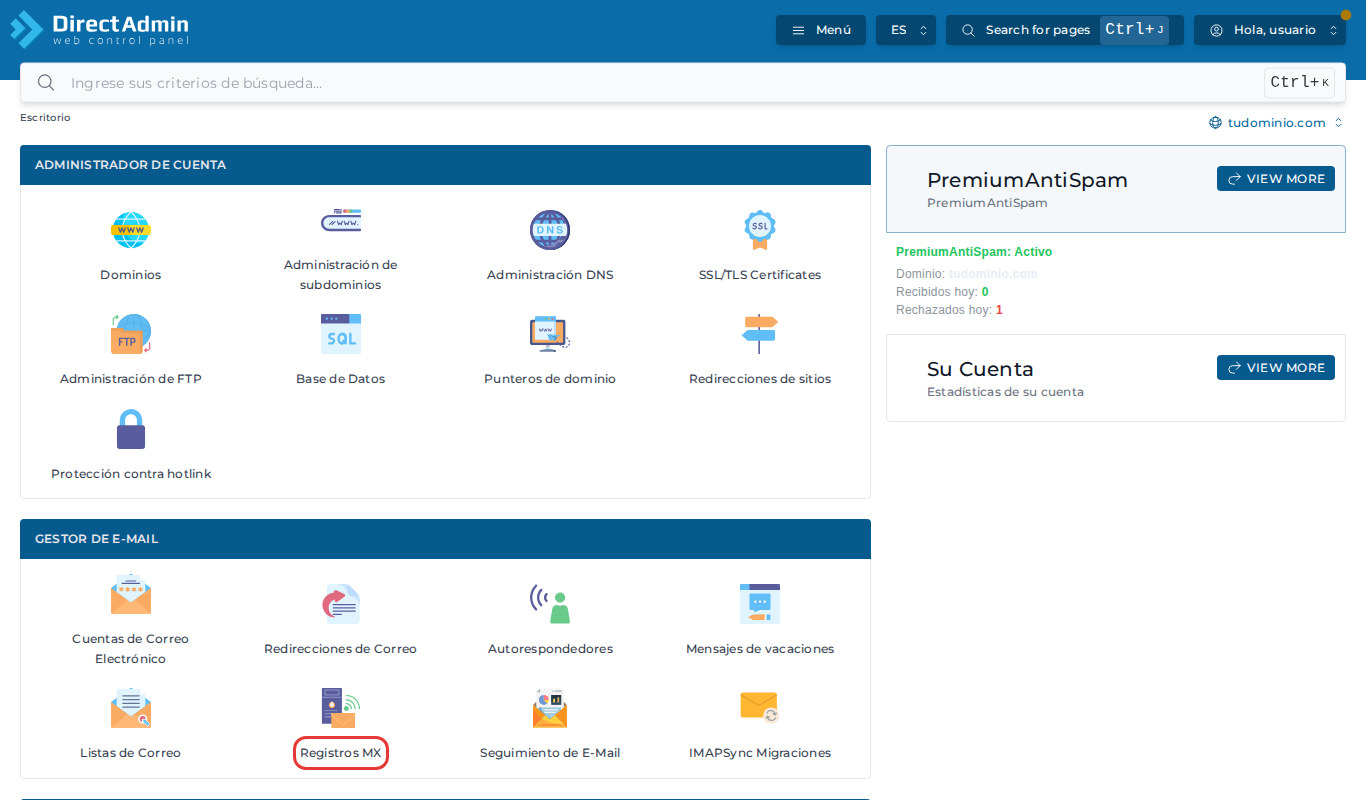
Task: Open Administración de FTP icon
Action: (x=130, y=334)
